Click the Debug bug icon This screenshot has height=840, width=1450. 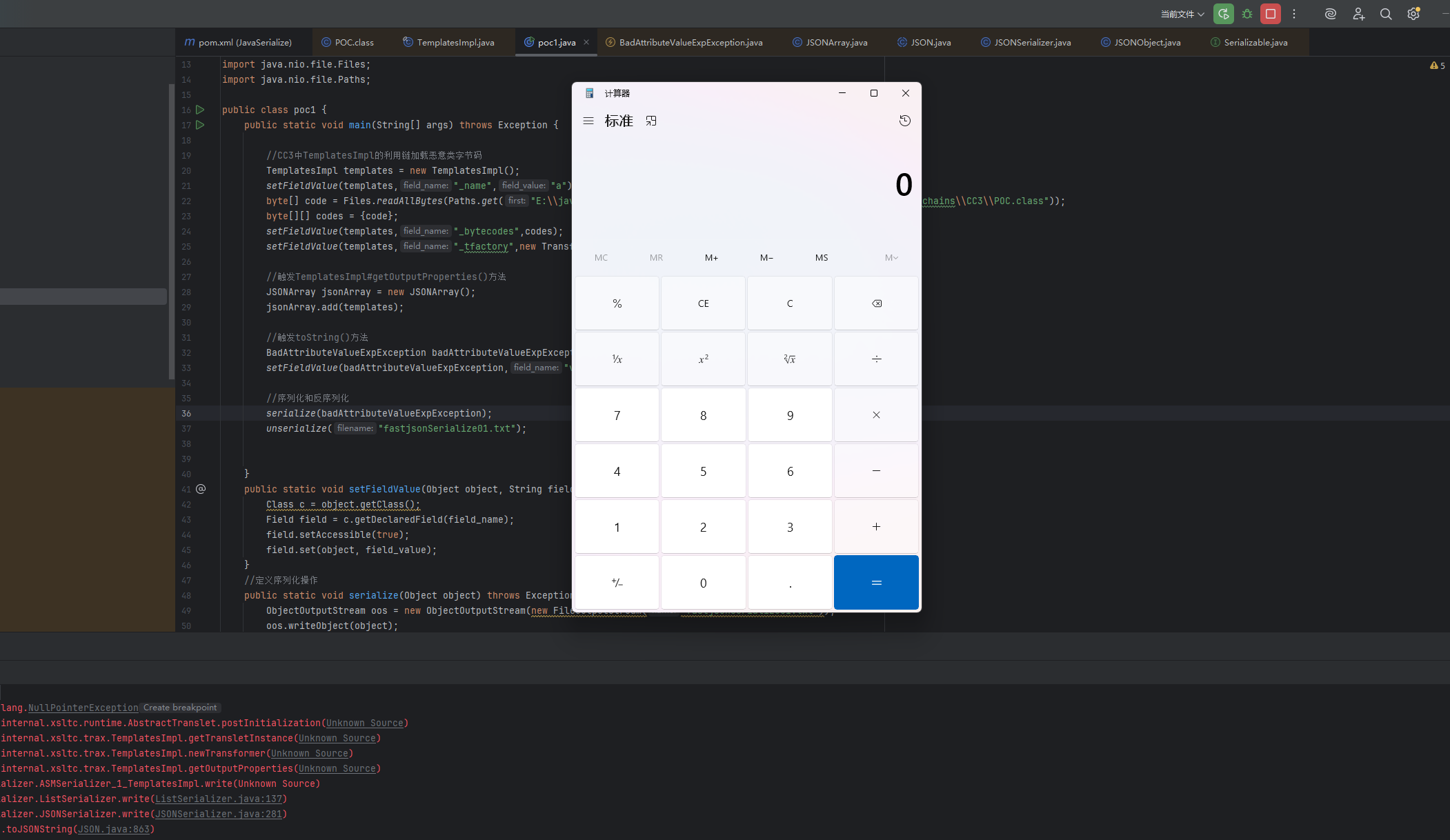(x=1247, y=14)
